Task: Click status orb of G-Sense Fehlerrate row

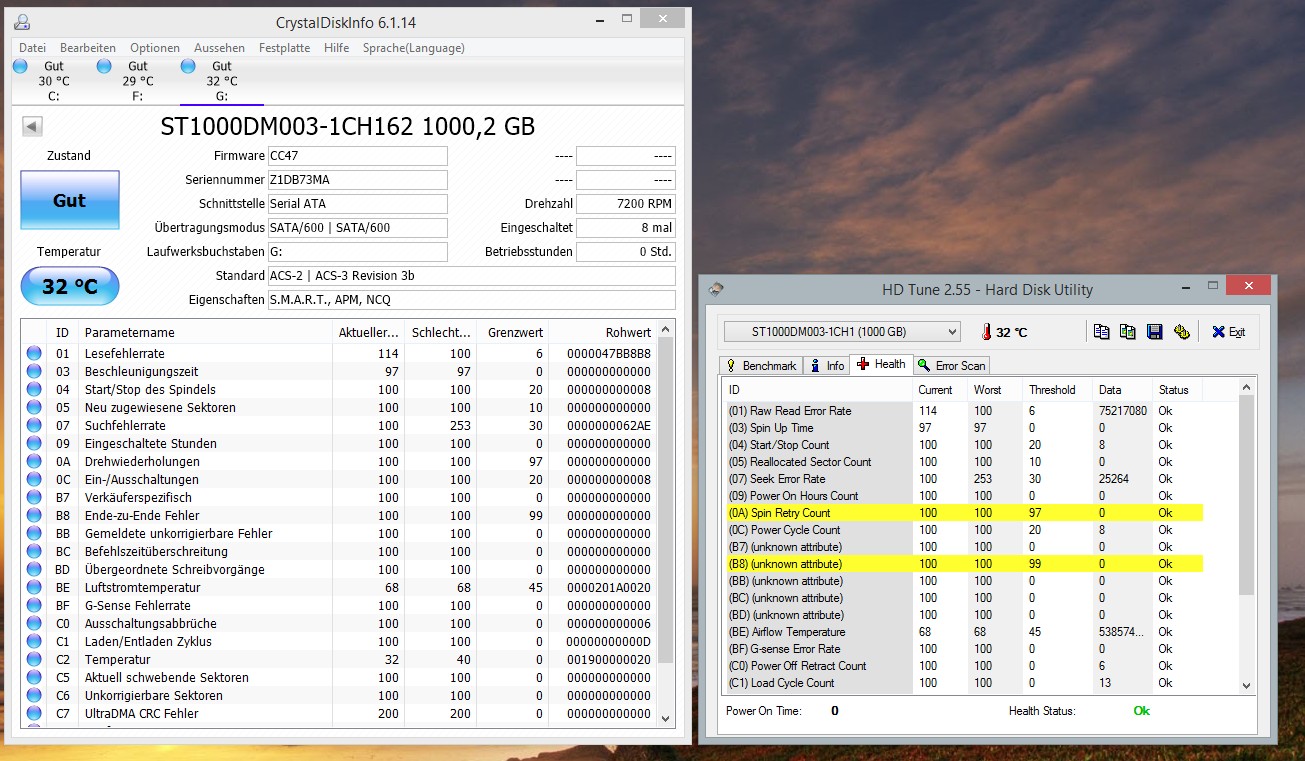Action: click(34, 605)
